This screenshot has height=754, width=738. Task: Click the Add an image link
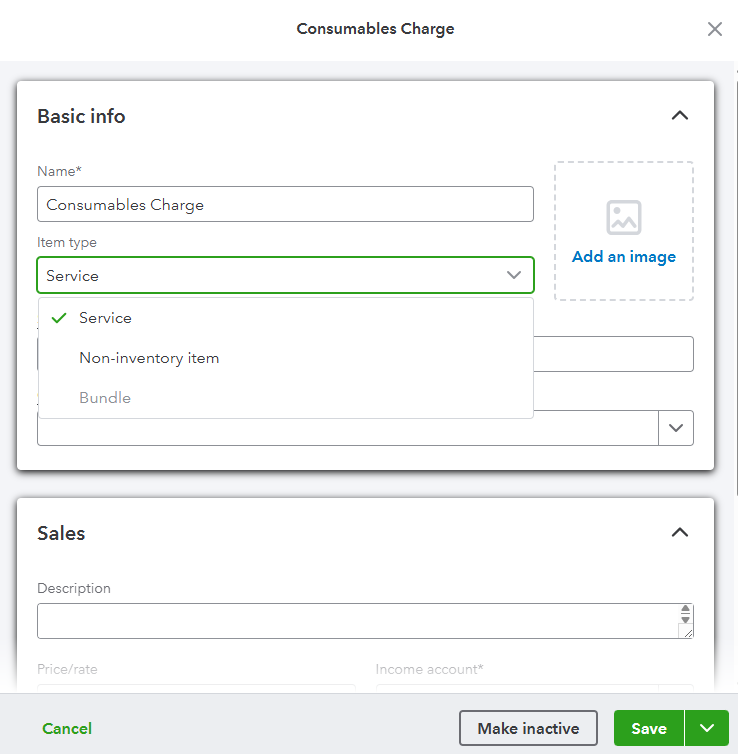pos(624,257)
